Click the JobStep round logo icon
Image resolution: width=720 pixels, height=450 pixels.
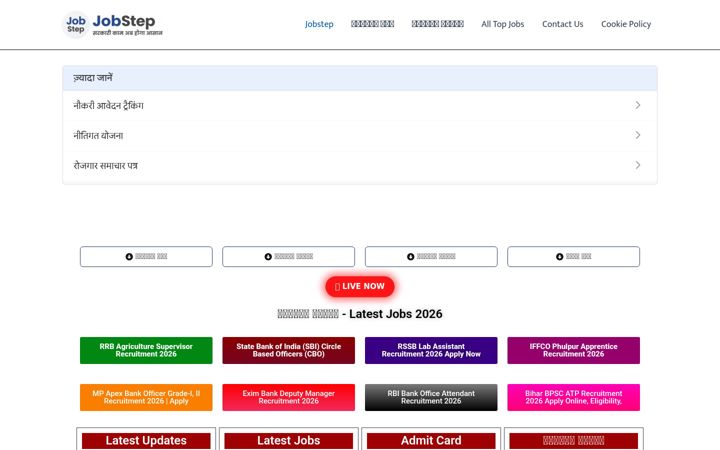pyautogui.click(x=75, y=24)
